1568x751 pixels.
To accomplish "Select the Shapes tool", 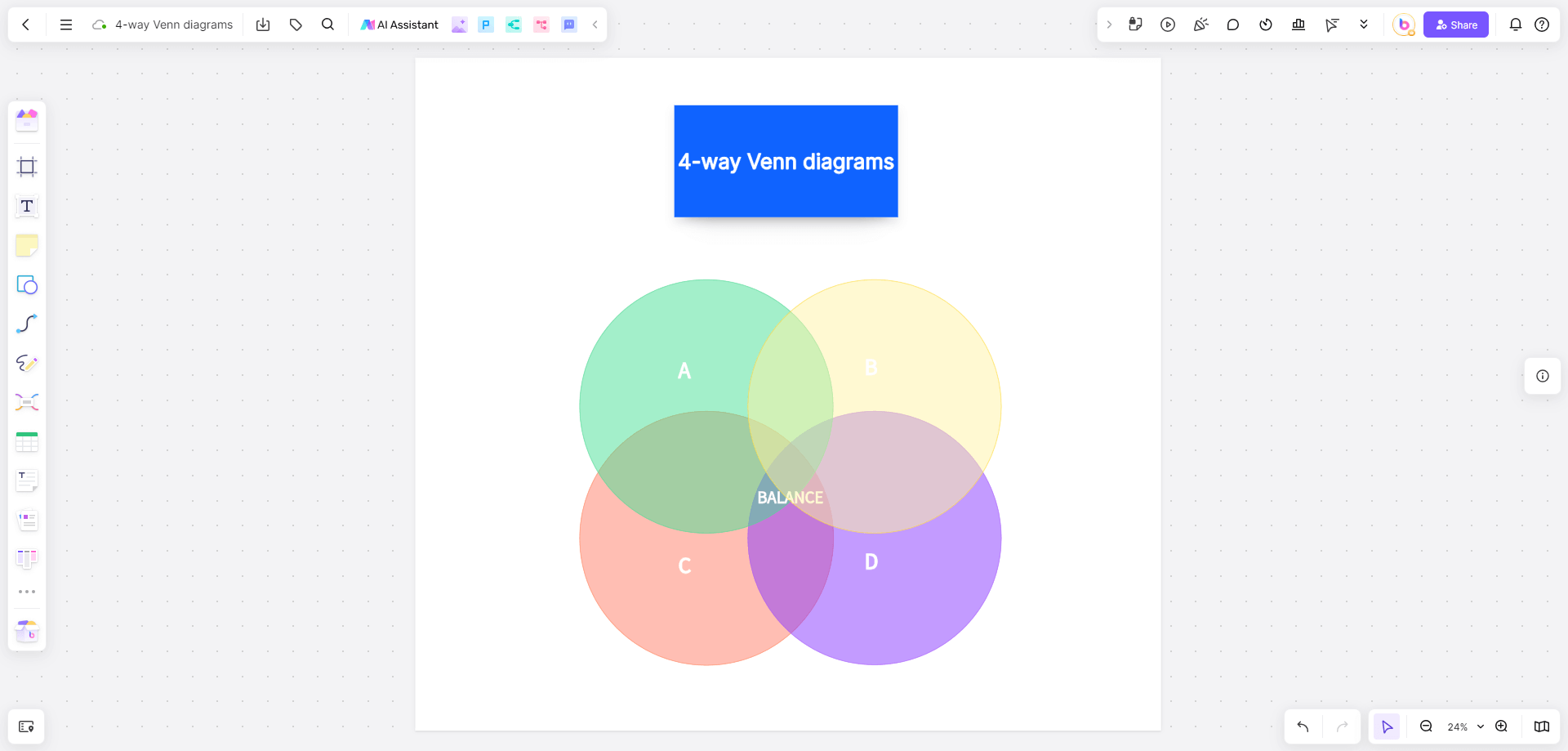I will [x=27, y=284].
